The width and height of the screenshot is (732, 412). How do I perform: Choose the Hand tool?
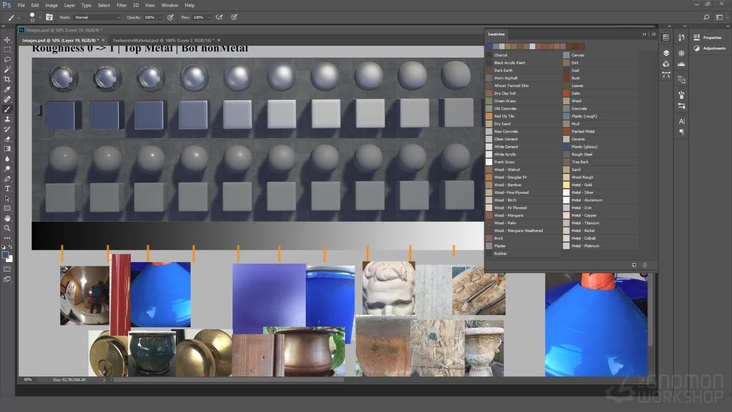pyautogui.click(x=7, y=218)
